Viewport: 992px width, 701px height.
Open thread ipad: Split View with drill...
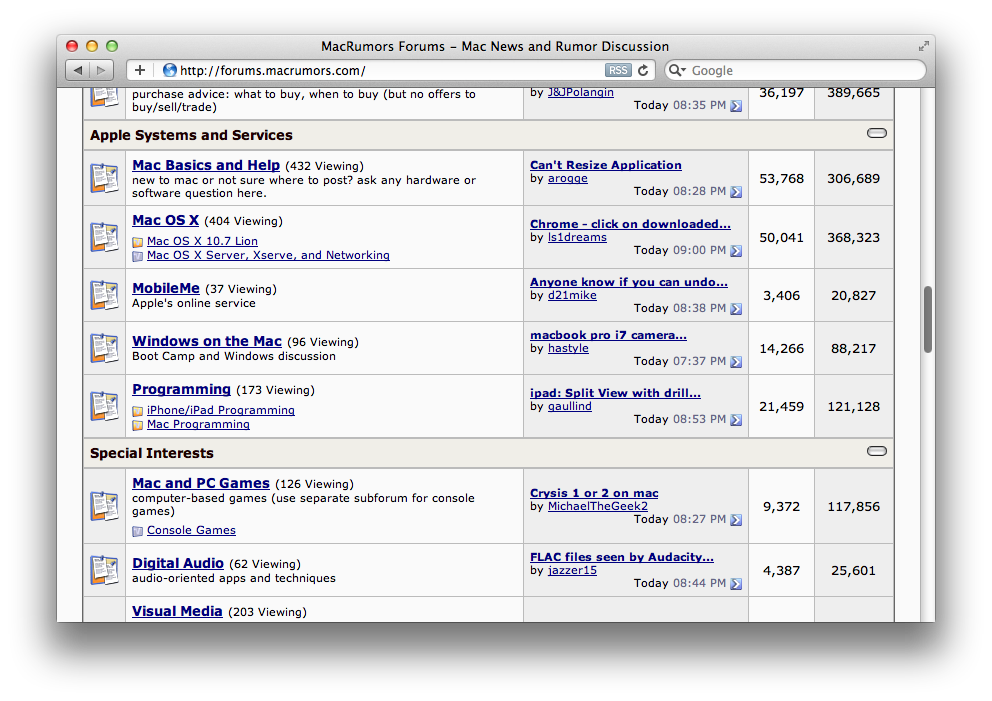pyautogui.click(x=616, y=392)
